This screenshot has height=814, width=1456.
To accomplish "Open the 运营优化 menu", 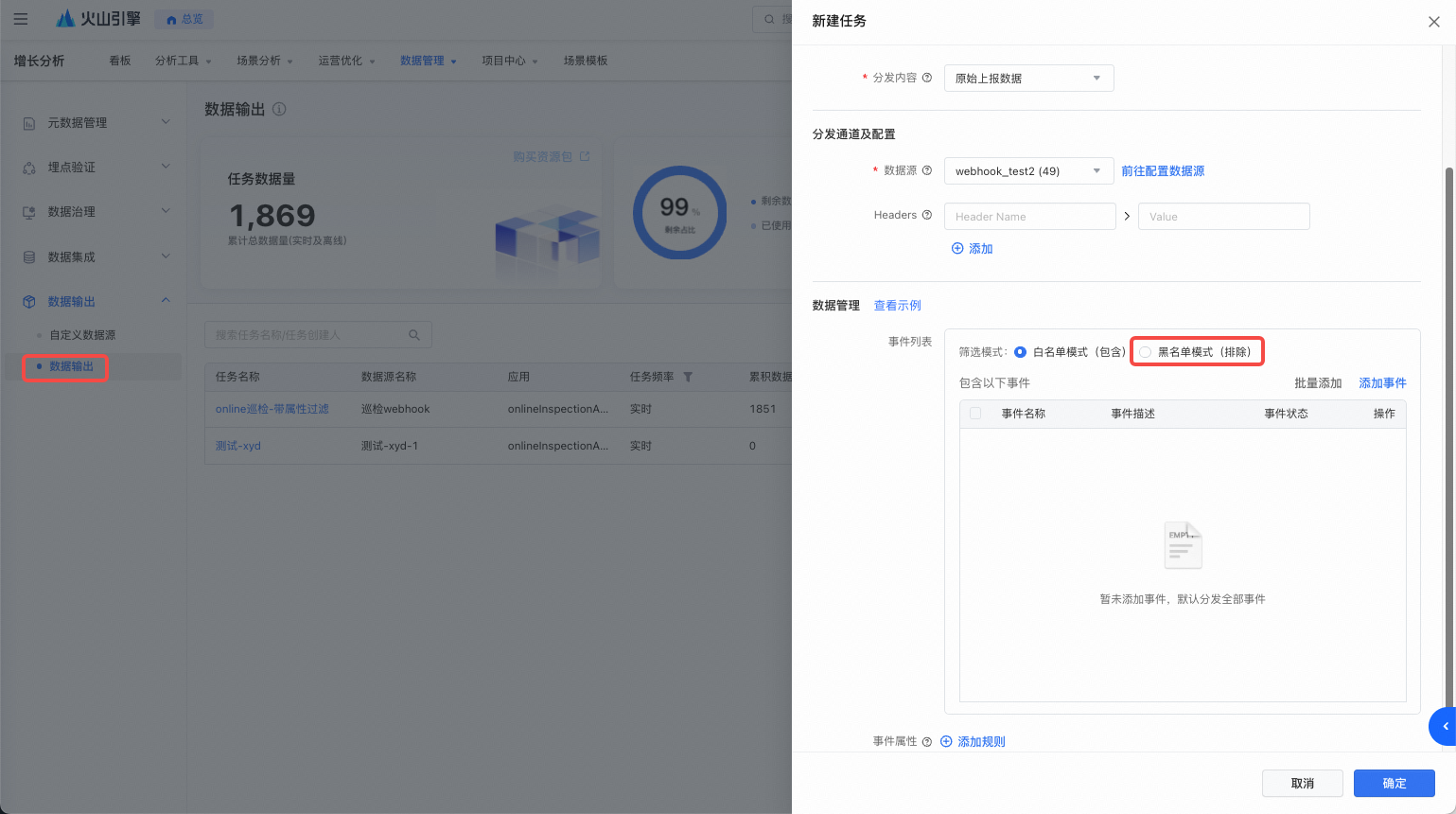I will click(x=346, y=61).
